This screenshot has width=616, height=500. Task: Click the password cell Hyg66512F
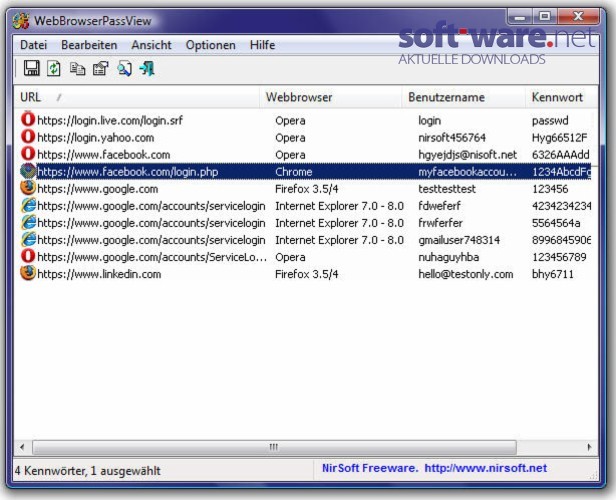tap(559, 138)
